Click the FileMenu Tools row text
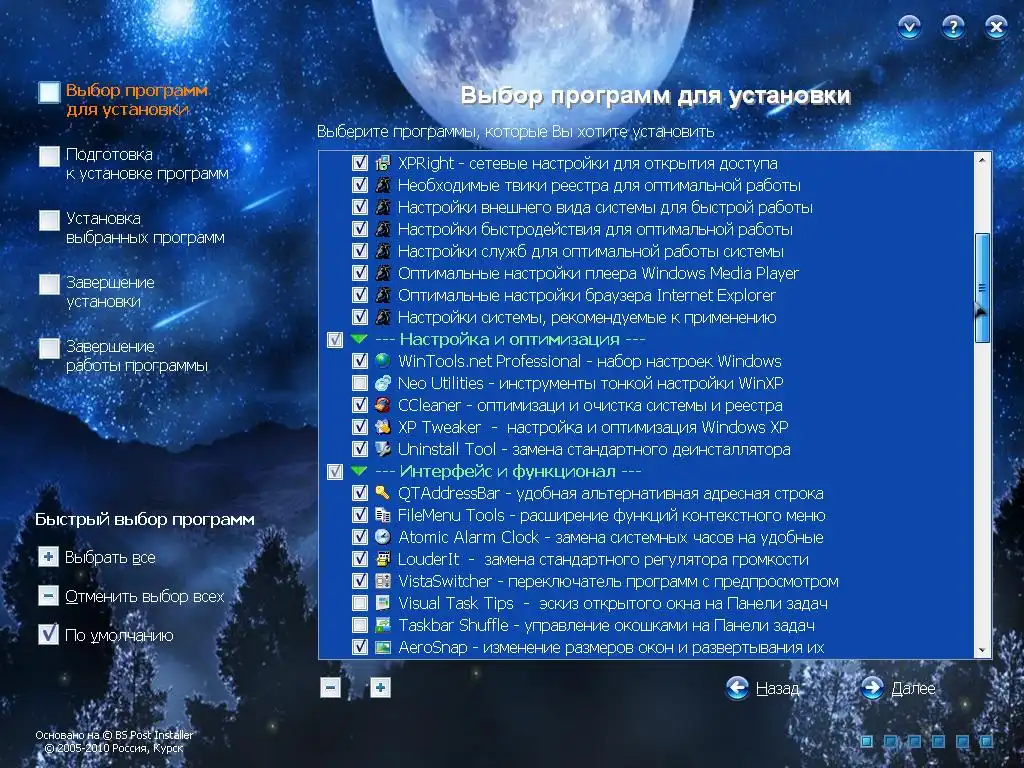The image size is (1024, 768). click(611, 515)
